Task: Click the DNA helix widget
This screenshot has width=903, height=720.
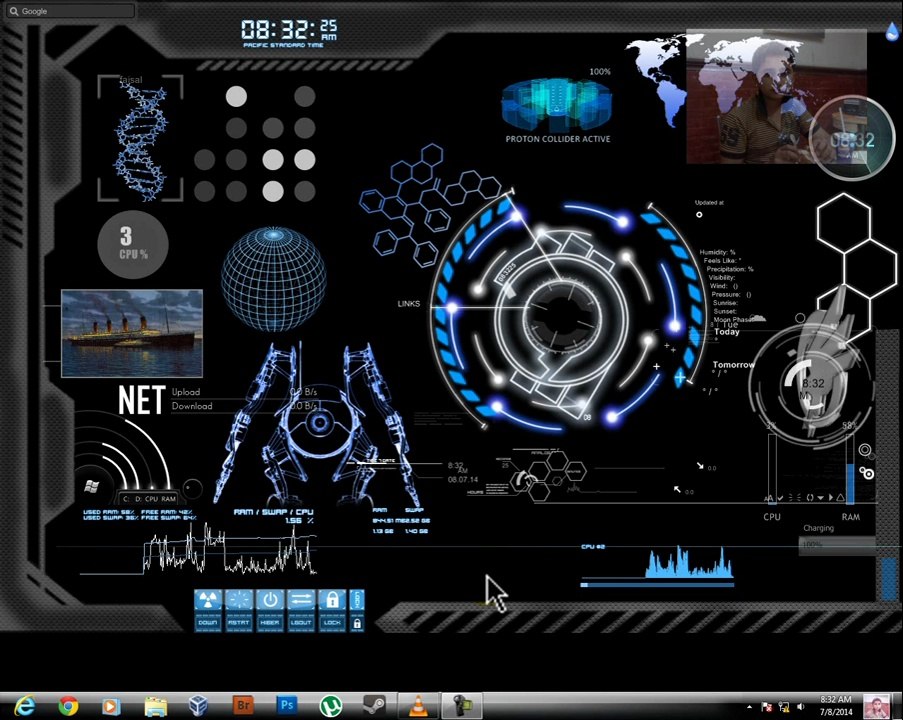Action: [141, 138]
